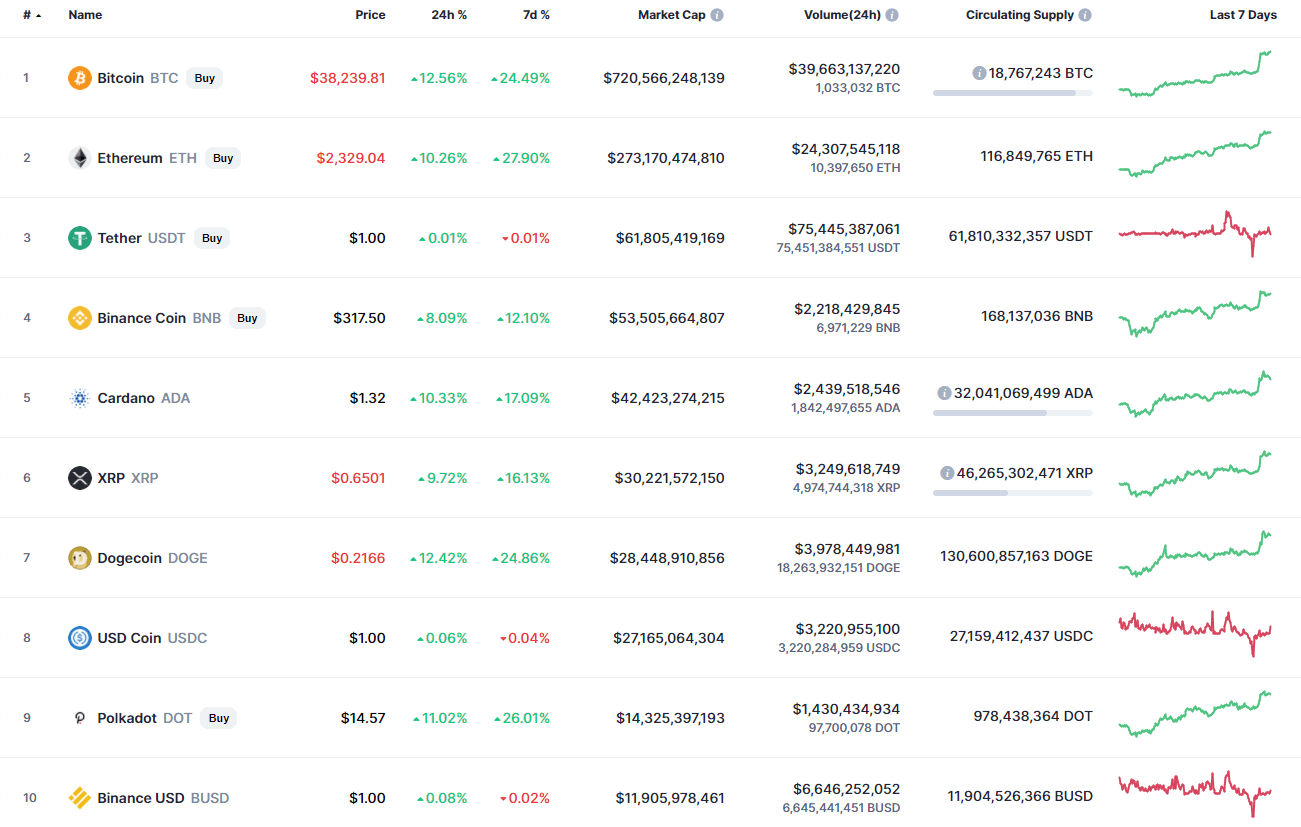The image size is (1301, 827).
Task: Open the XRP coin name link
Action: (x=111, y=478)
